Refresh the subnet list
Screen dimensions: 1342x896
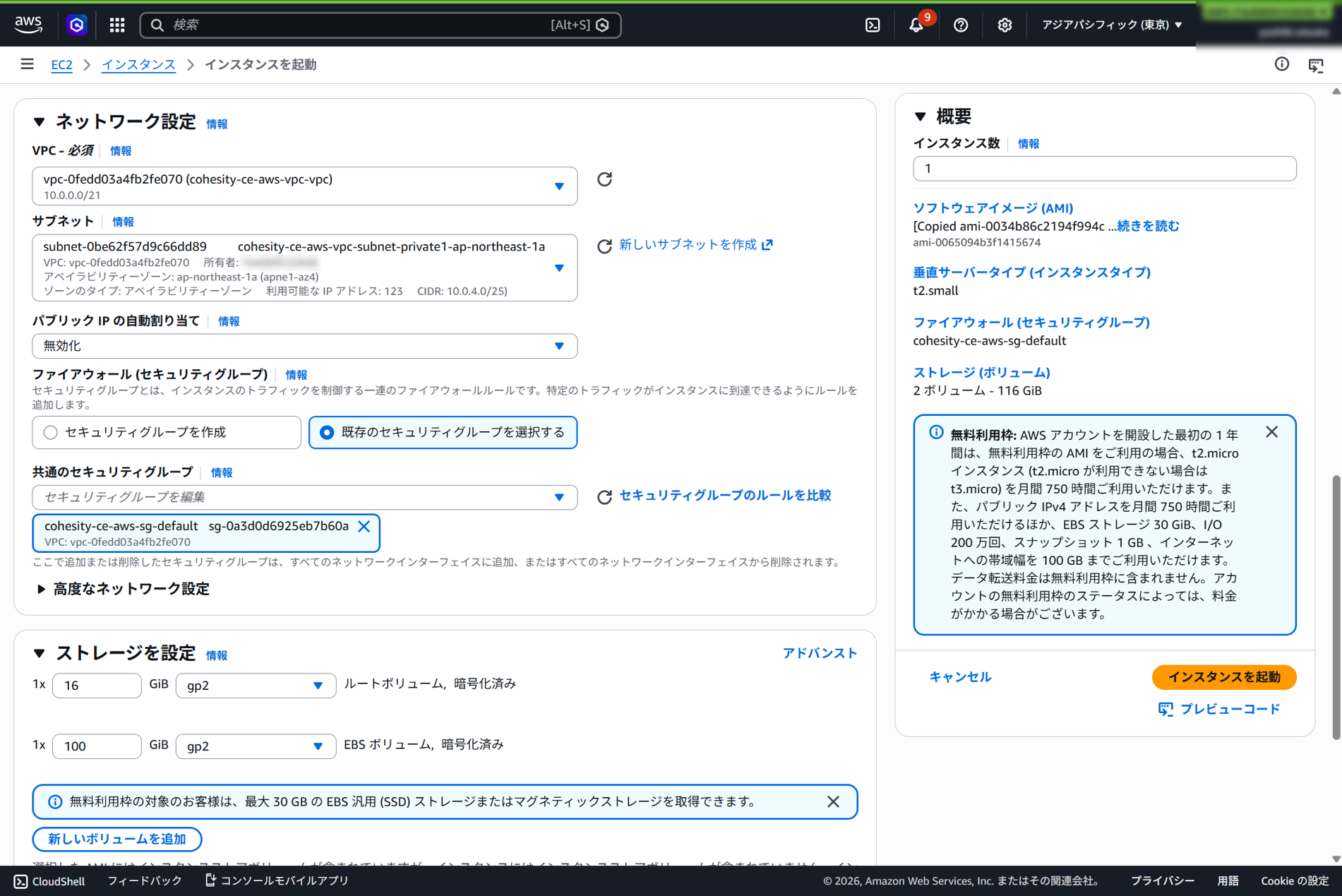tap(604, 246)
